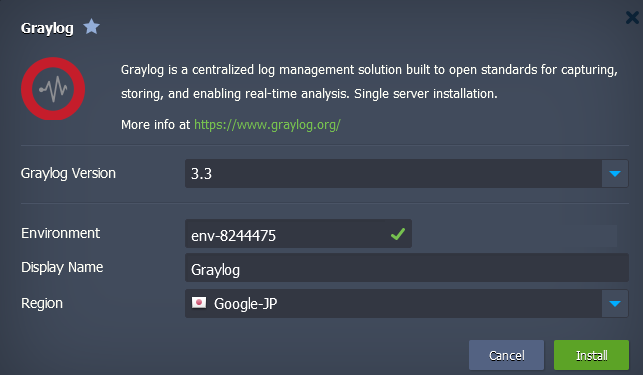Click the Graylog dialog title
This screenshot has width=643, height=375.
[47, 28]
